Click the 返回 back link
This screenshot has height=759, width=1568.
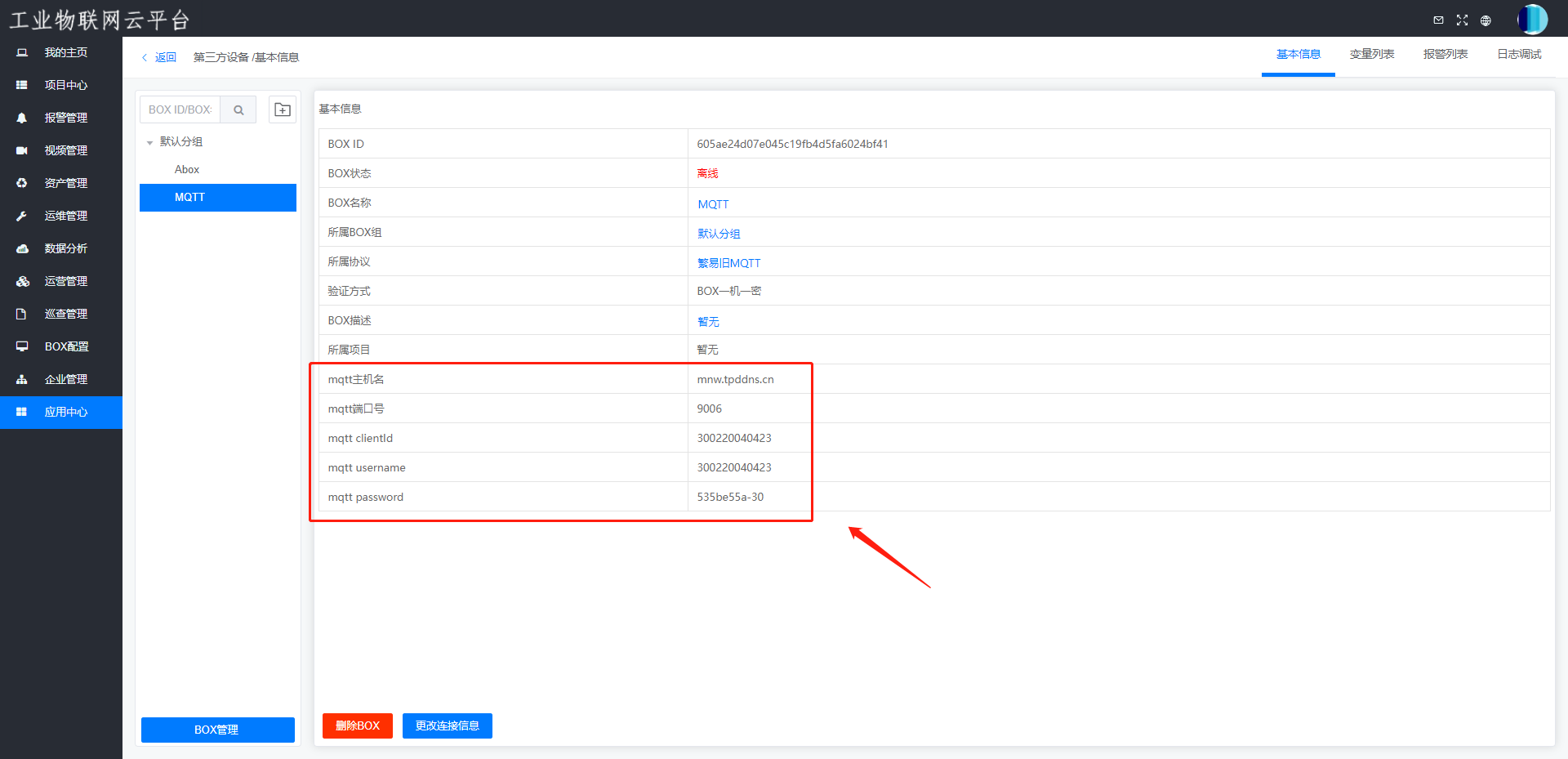click(159, 57)
